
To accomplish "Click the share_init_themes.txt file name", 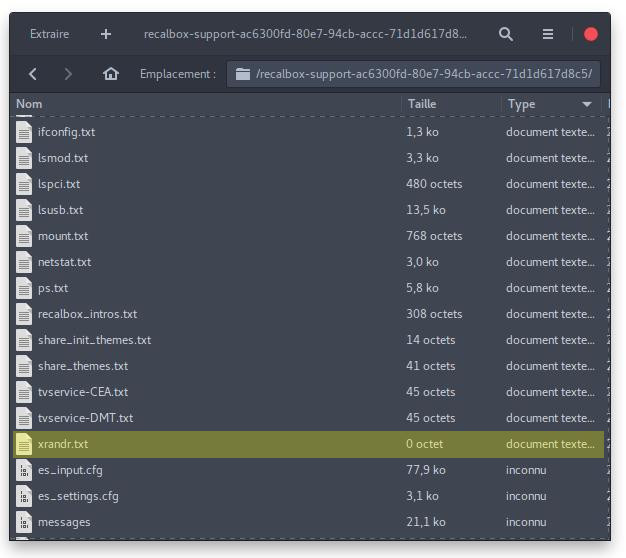I will (x=94, y=340).
